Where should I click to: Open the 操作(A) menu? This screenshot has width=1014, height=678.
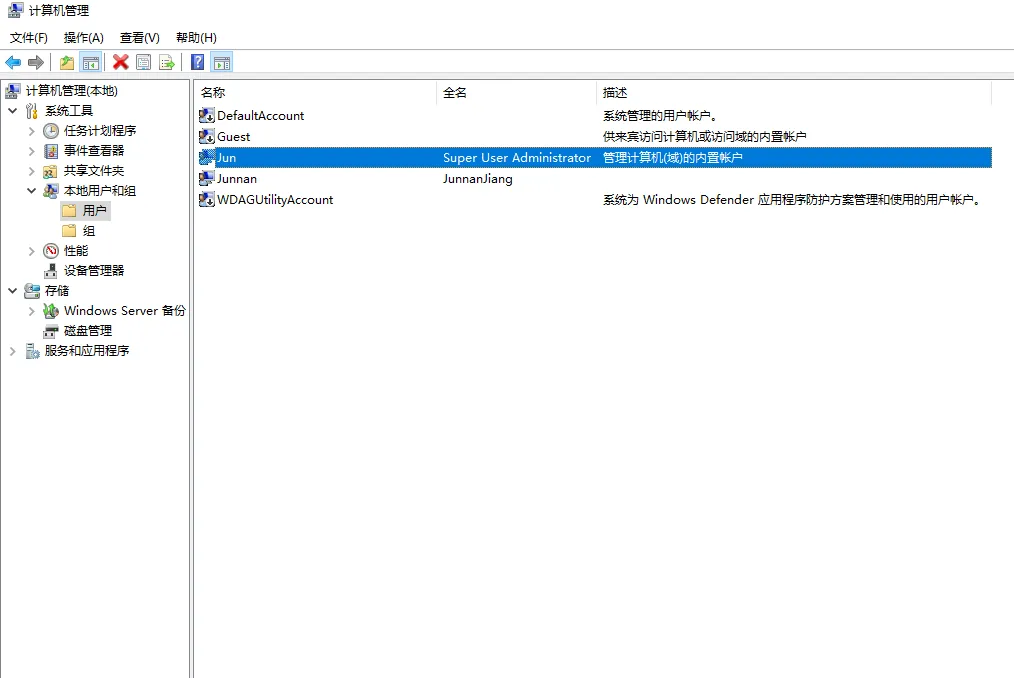(84, 38)
